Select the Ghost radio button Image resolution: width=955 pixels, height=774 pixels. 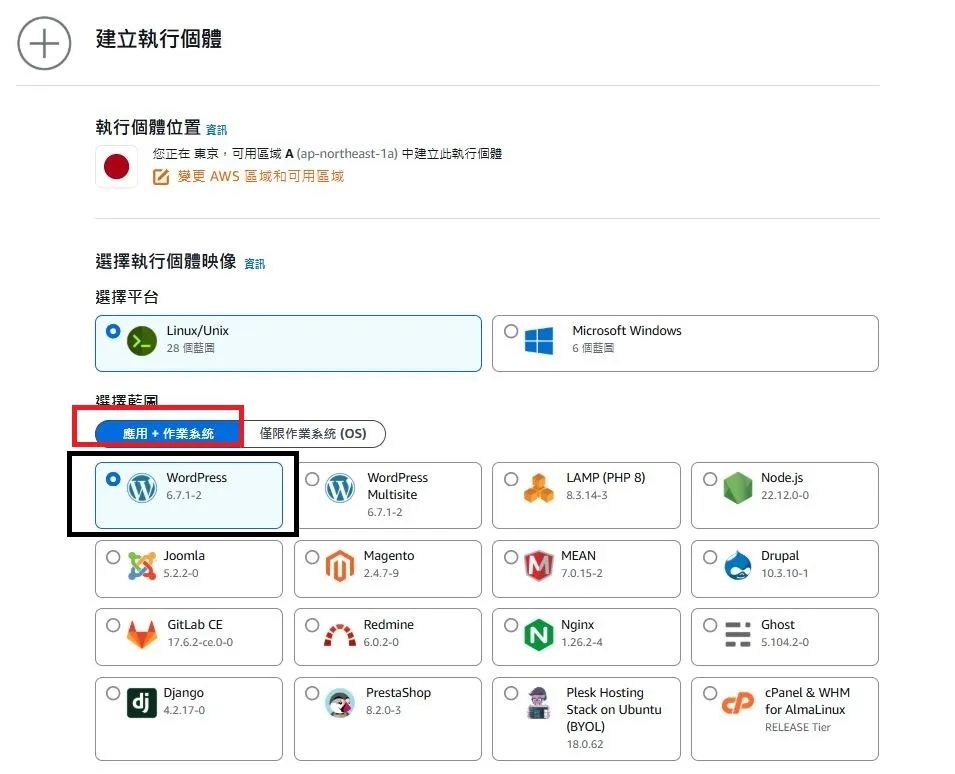[710, 625]
